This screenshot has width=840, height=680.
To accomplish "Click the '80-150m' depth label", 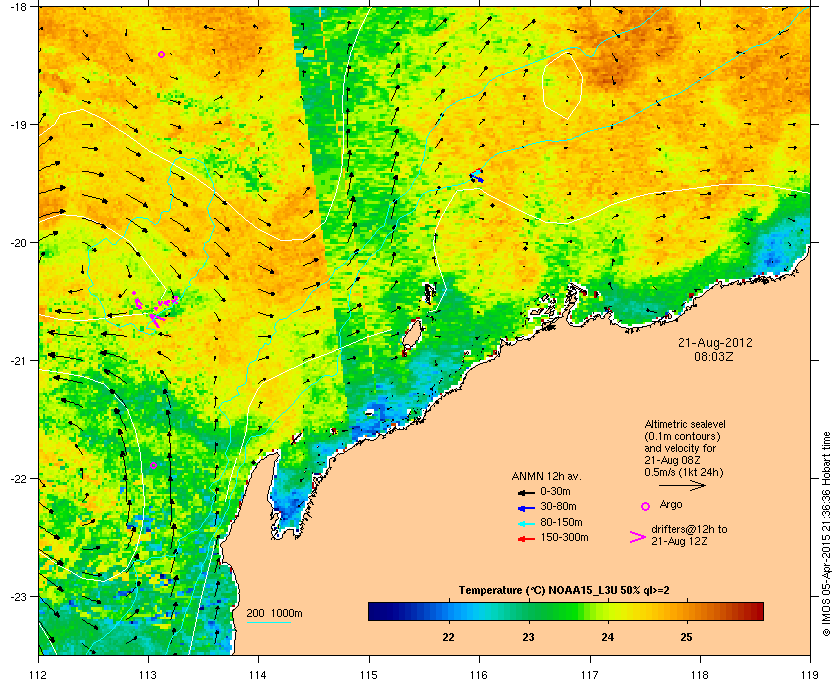I will [561, 522].
